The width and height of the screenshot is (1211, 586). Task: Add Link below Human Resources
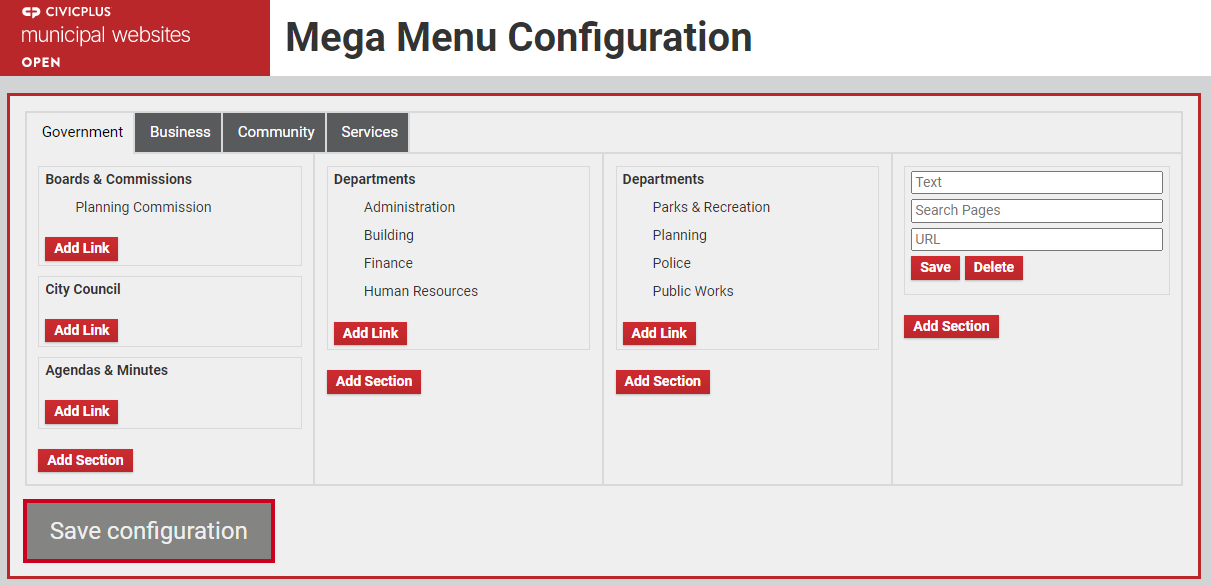click(x=370, y=333)
